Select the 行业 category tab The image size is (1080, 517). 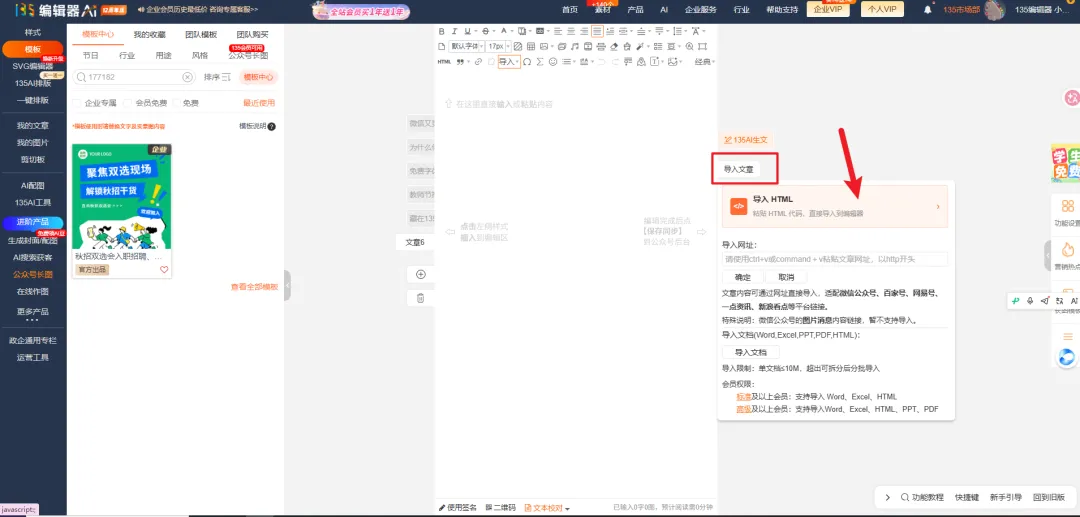coord(127,56)
